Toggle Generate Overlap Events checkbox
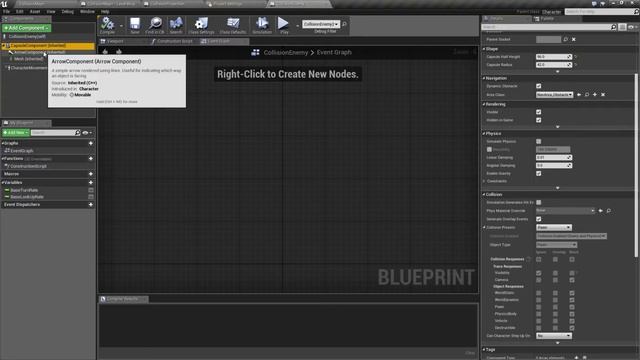The image size is (640, 360). pos(538,219)
